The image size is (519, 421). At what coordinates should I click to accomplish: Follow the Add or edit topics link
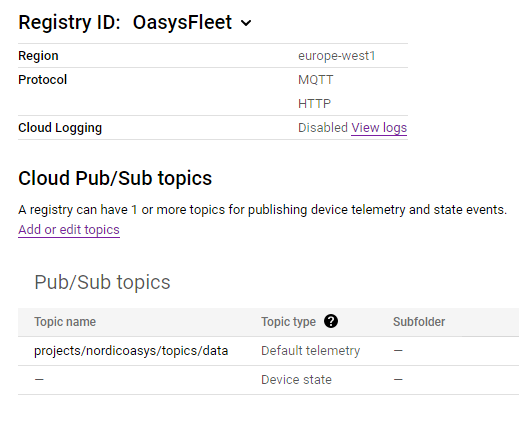pos(69,230)
